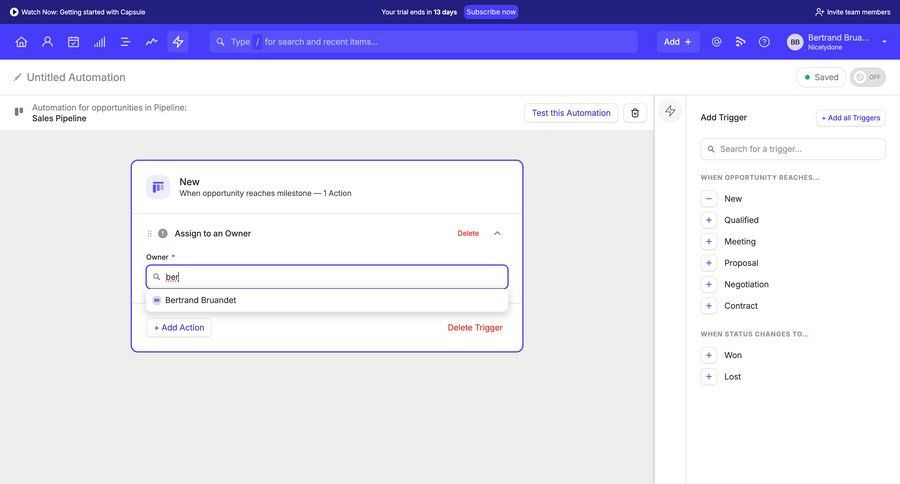
Task: Click the lightning trigger panel icon
Action: pyautogui.click(x=670, y=111)
